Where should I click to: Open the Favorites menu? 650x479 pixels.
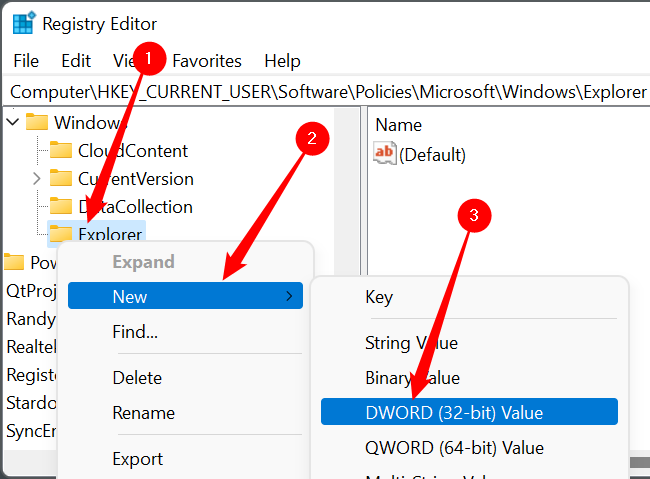coord(207,61)
